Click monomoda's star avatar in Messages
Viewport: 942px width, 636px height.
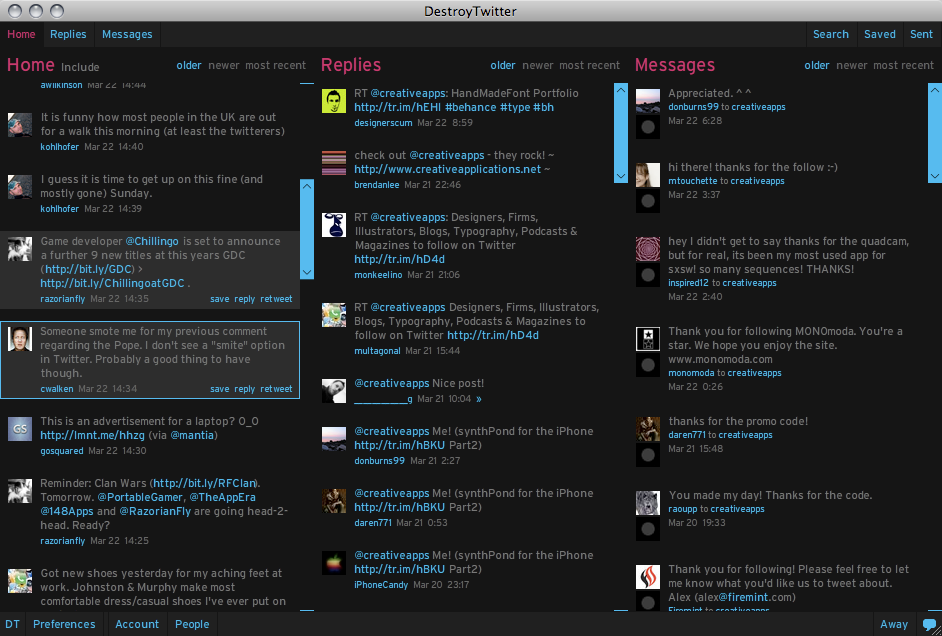[x=648, y=339]
